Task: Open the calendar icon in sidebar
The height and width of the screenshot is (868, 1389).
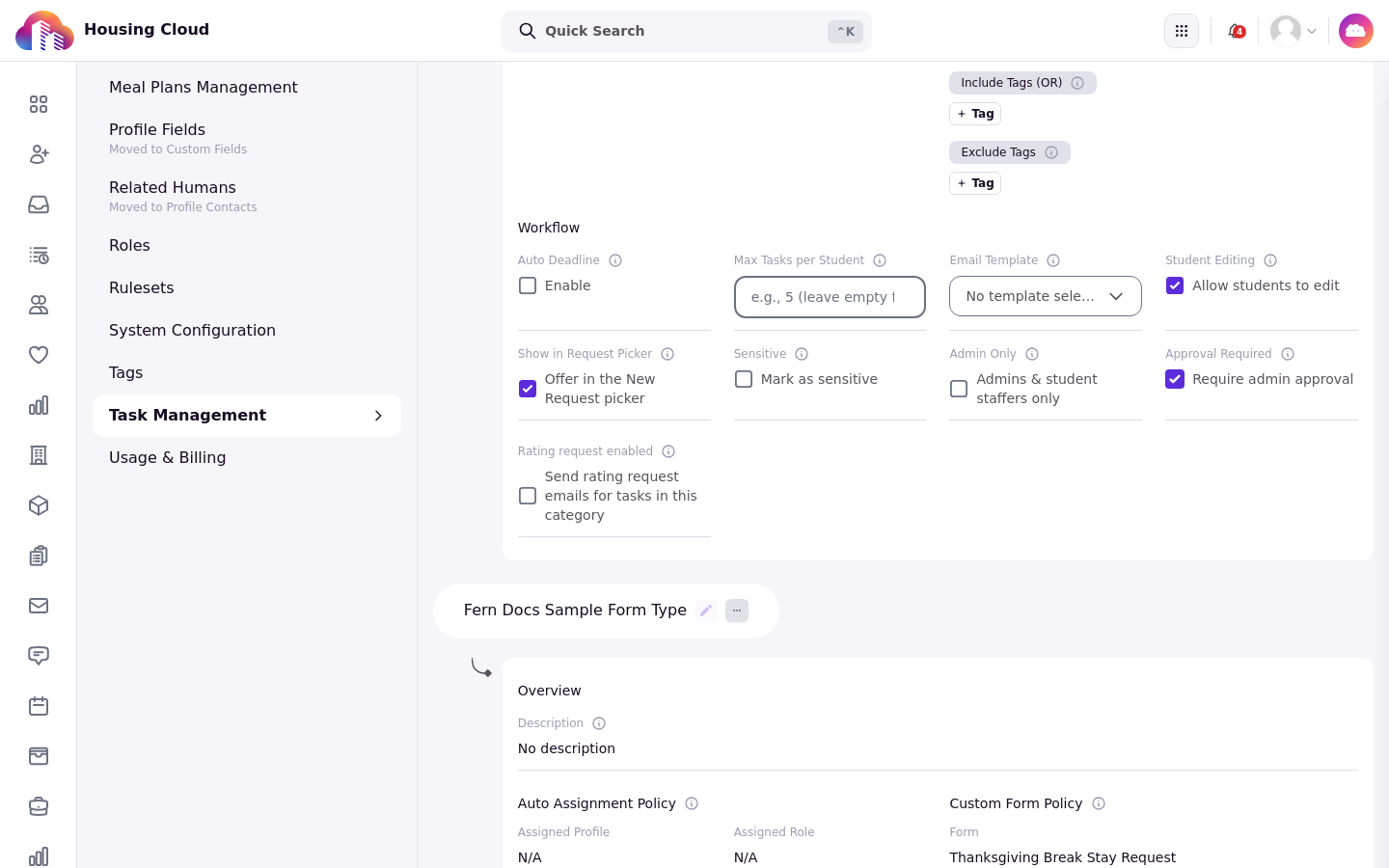Action: click(39, 706)
